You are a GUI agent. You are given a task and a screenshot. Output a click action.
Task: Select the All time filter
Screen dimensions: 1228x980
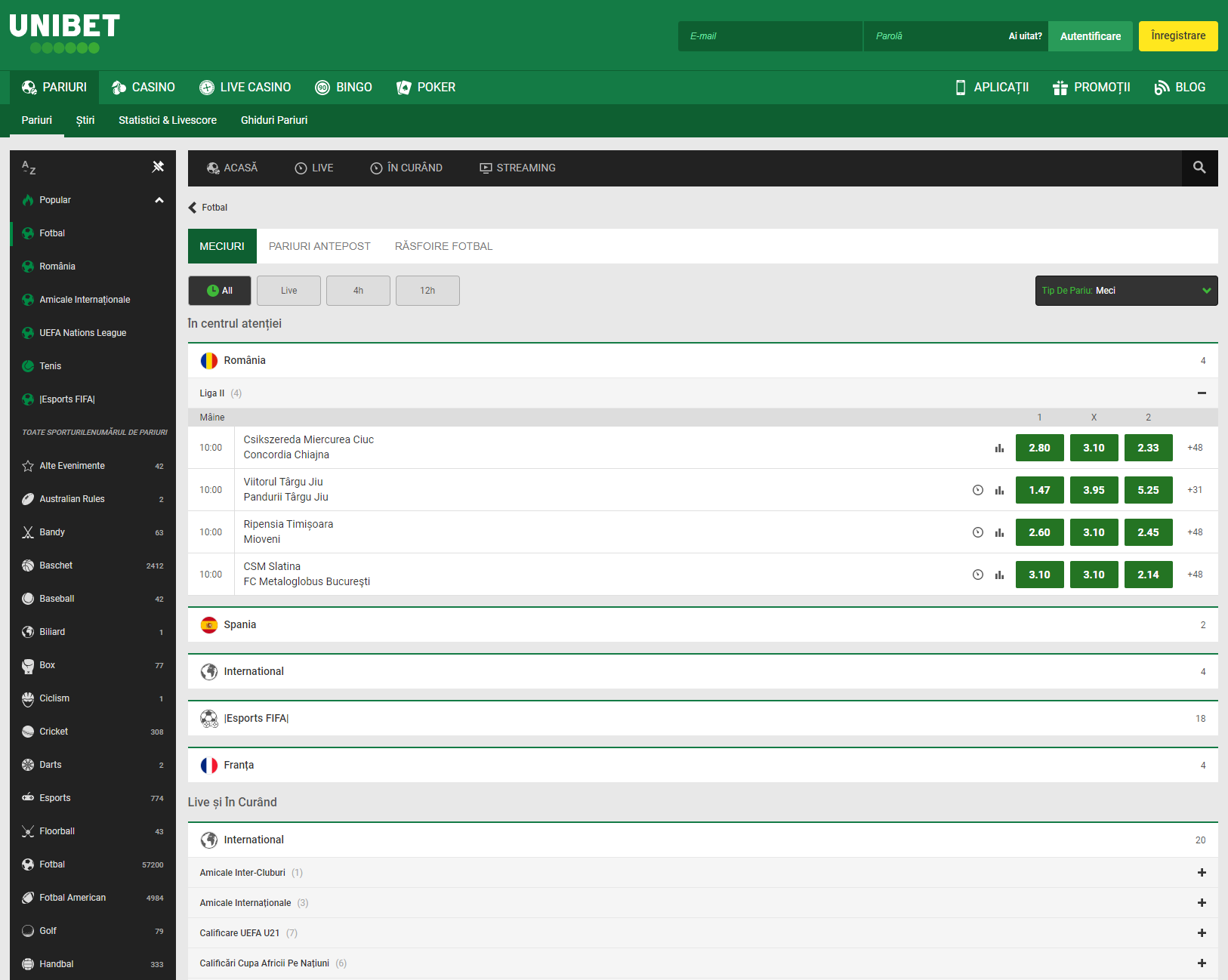point(219,291)
